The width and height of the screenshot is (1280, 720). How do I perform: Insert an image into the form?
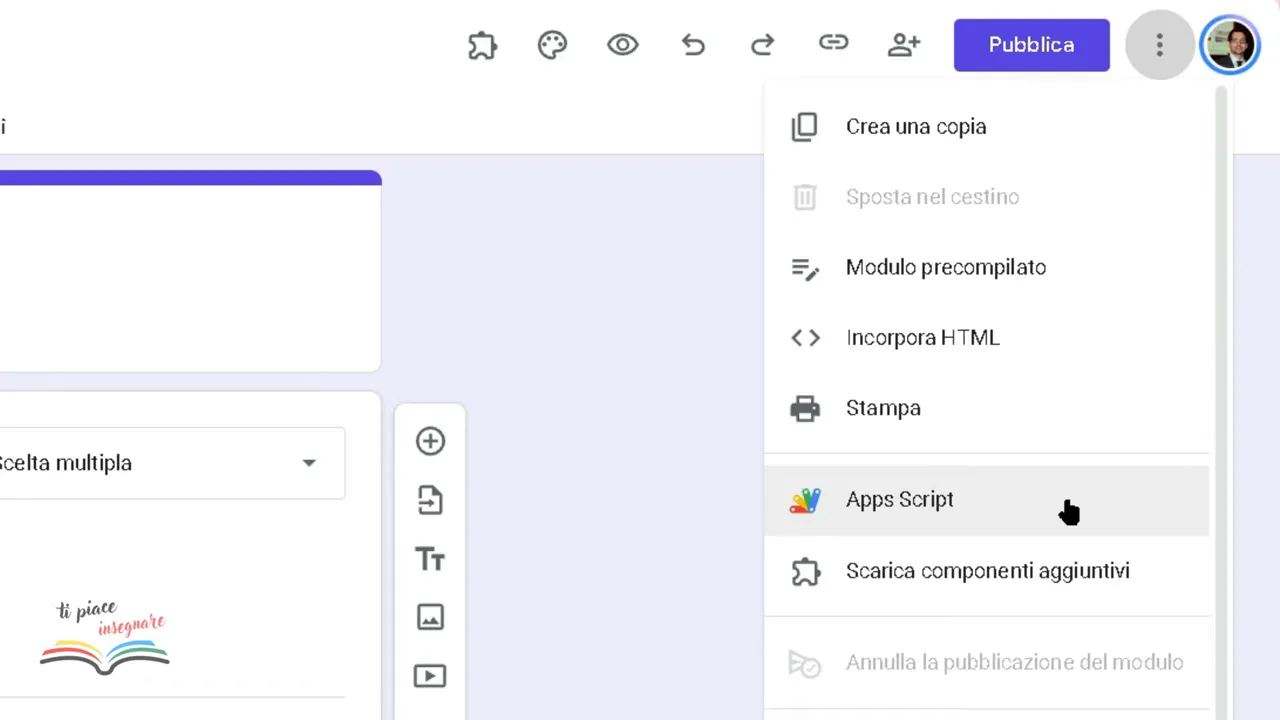click(430, 617)
